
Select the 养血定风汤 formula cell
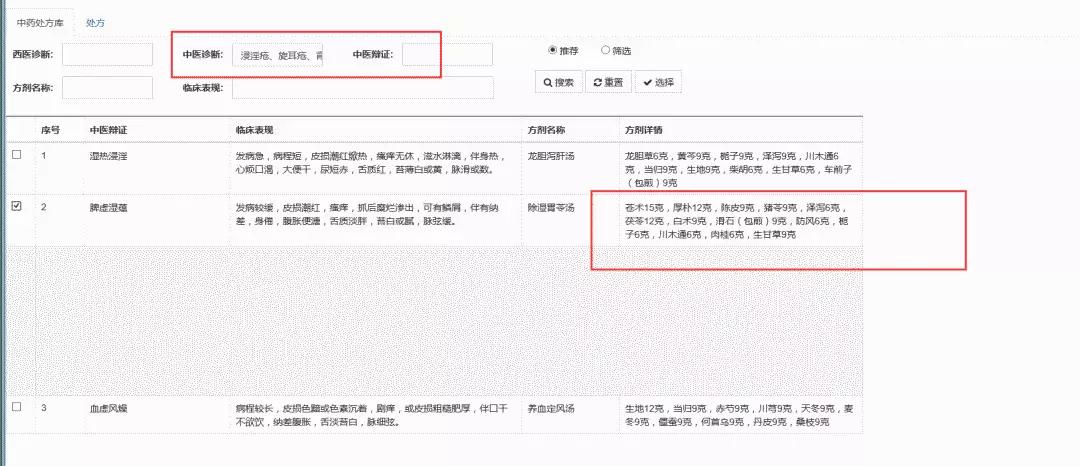(x=551, y=409)
